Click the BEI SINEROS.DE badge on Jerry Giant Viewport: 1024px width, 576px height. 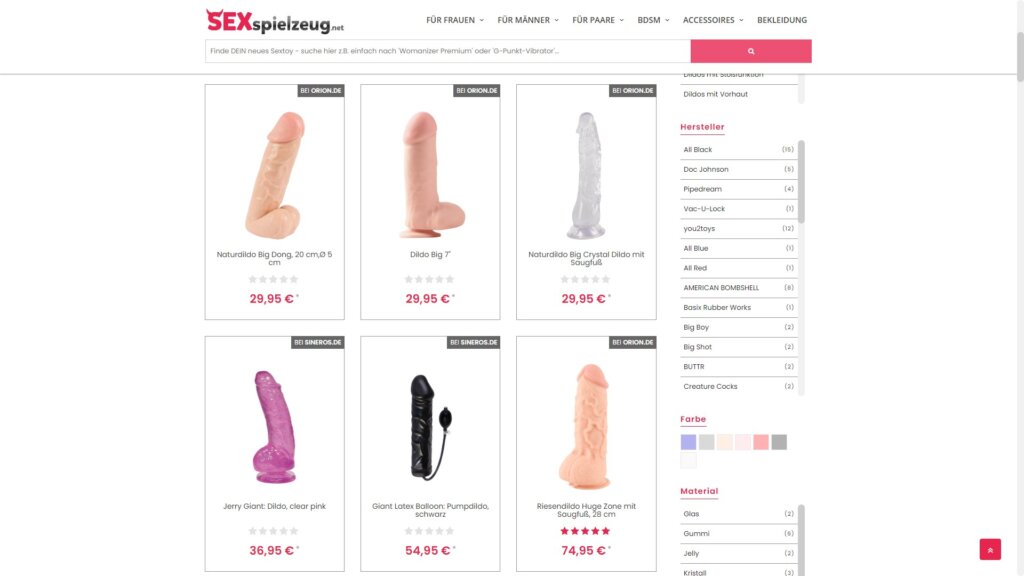[317, 342]
